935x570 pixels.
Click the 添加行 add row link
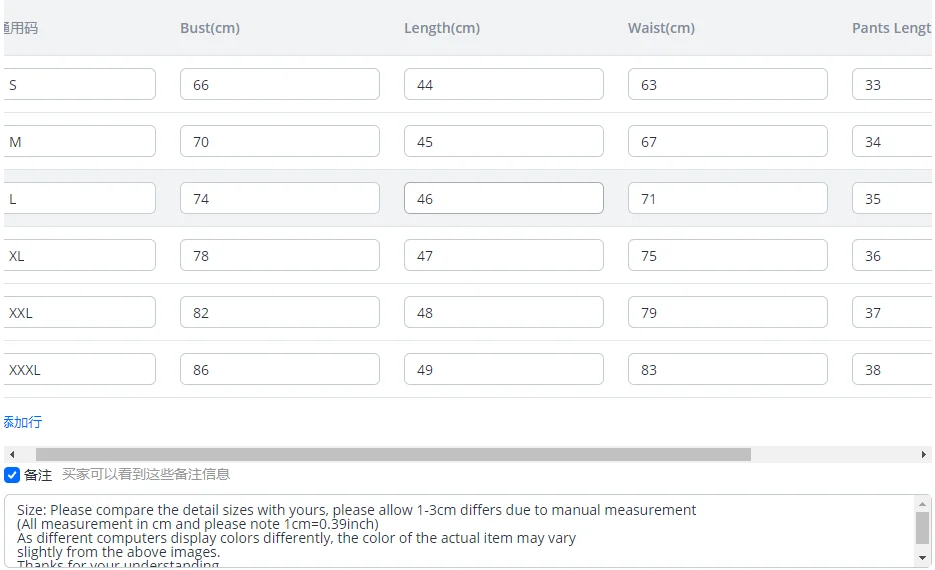[23, 422]
